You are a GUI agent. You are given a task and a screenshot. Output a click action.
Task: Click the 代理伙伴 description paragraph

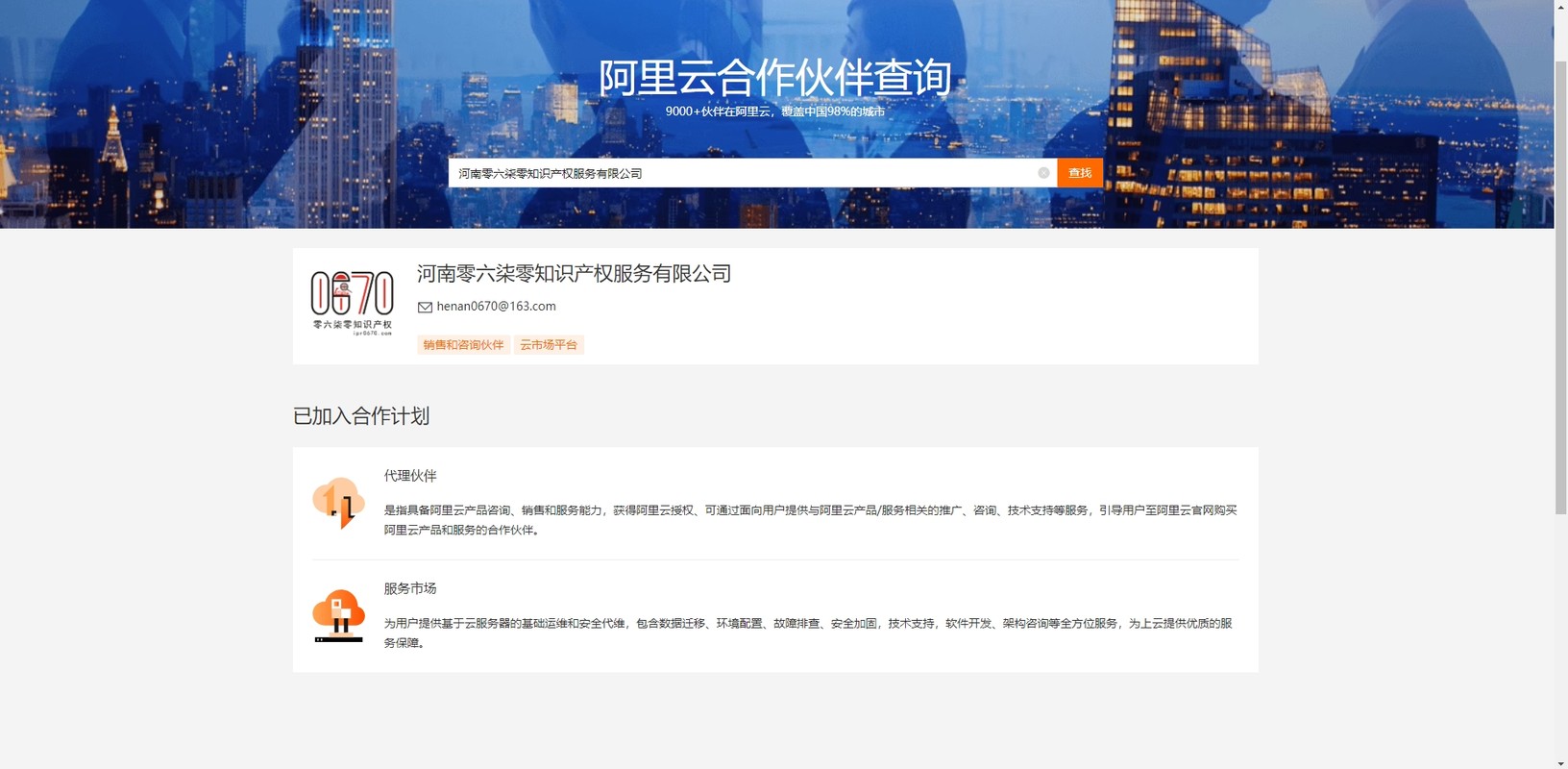coord(811,520)
